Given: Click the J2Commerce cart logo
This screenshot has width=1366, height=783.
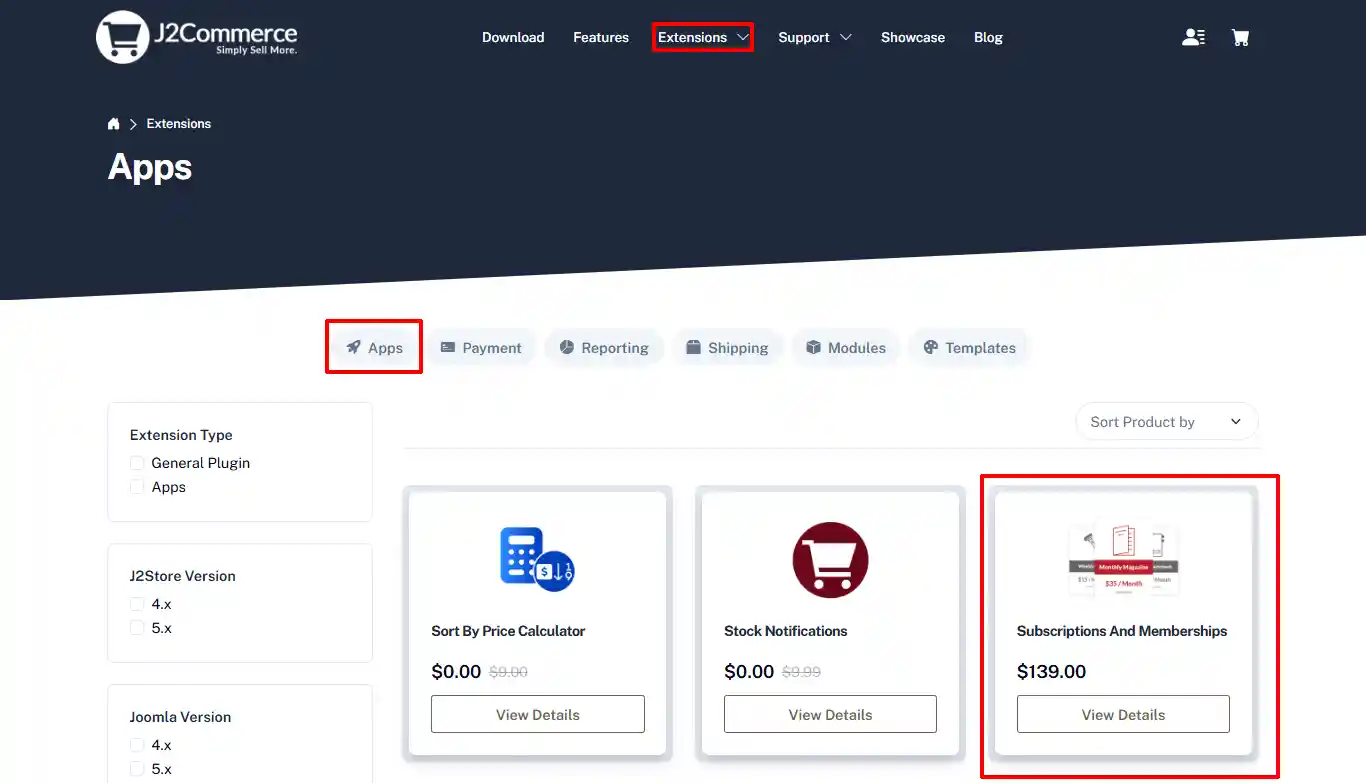Looking at the screenshot, I should click(x=197, y=37).
